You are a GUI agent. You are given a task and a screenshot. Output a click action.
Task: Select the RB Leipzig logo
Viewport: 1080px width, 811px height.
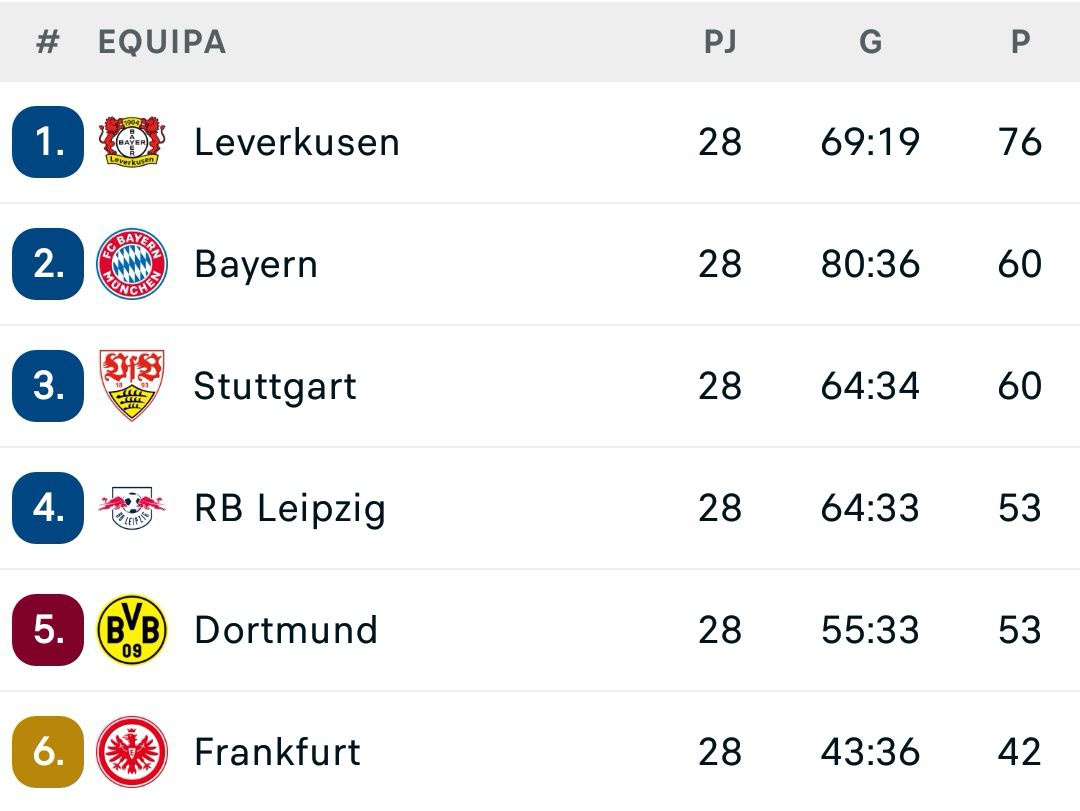point(132,508)
